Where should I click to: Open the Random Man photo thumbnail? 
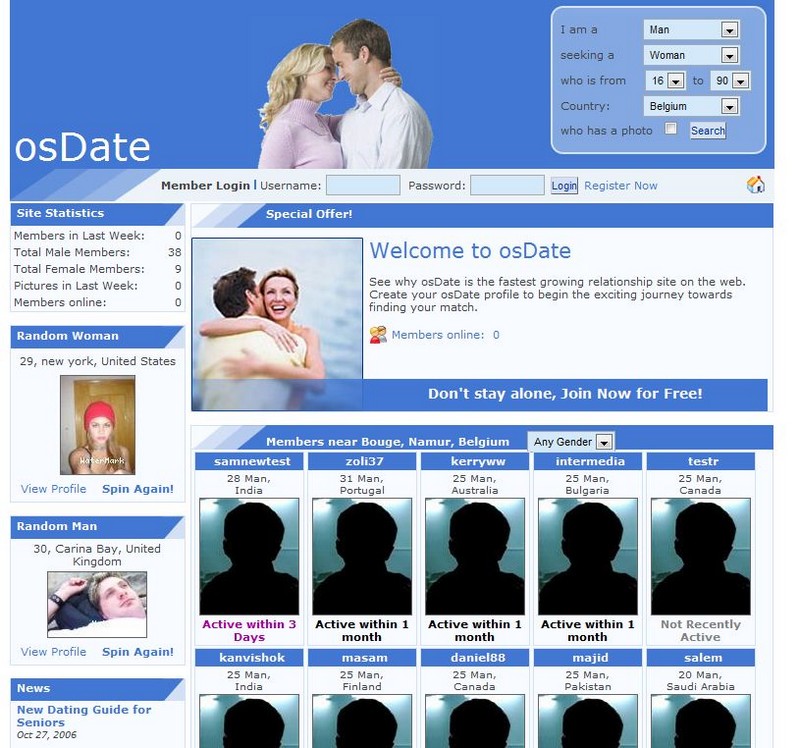click(x=97, y=605)
